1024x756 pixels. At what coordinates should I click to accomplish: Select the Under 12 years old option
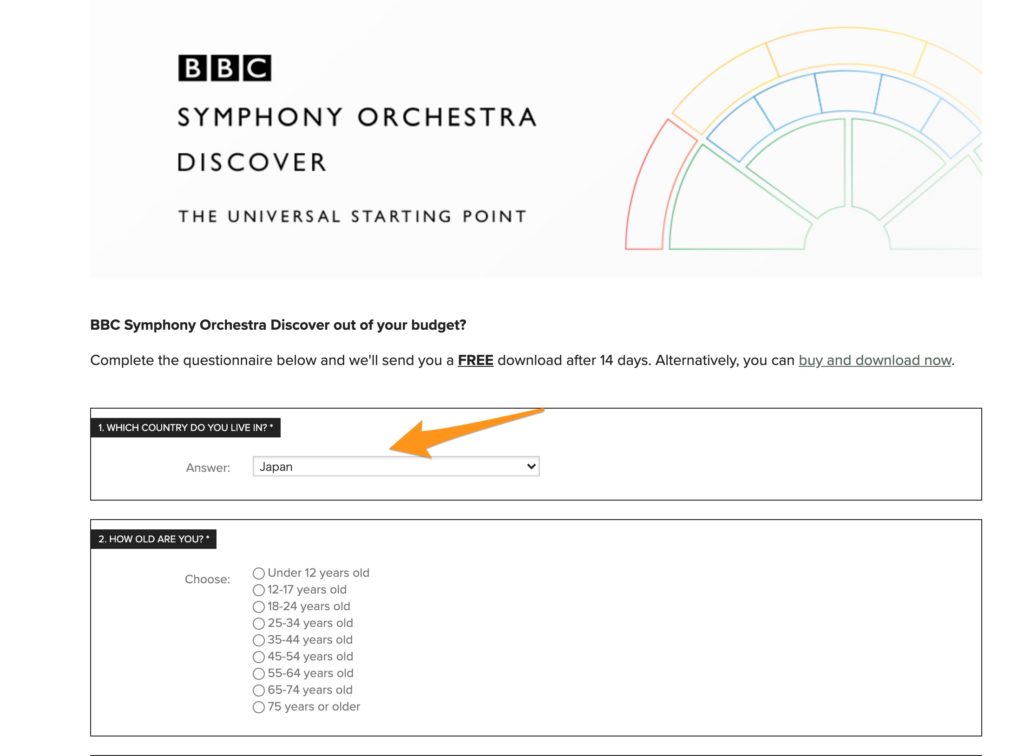point(259,573)
